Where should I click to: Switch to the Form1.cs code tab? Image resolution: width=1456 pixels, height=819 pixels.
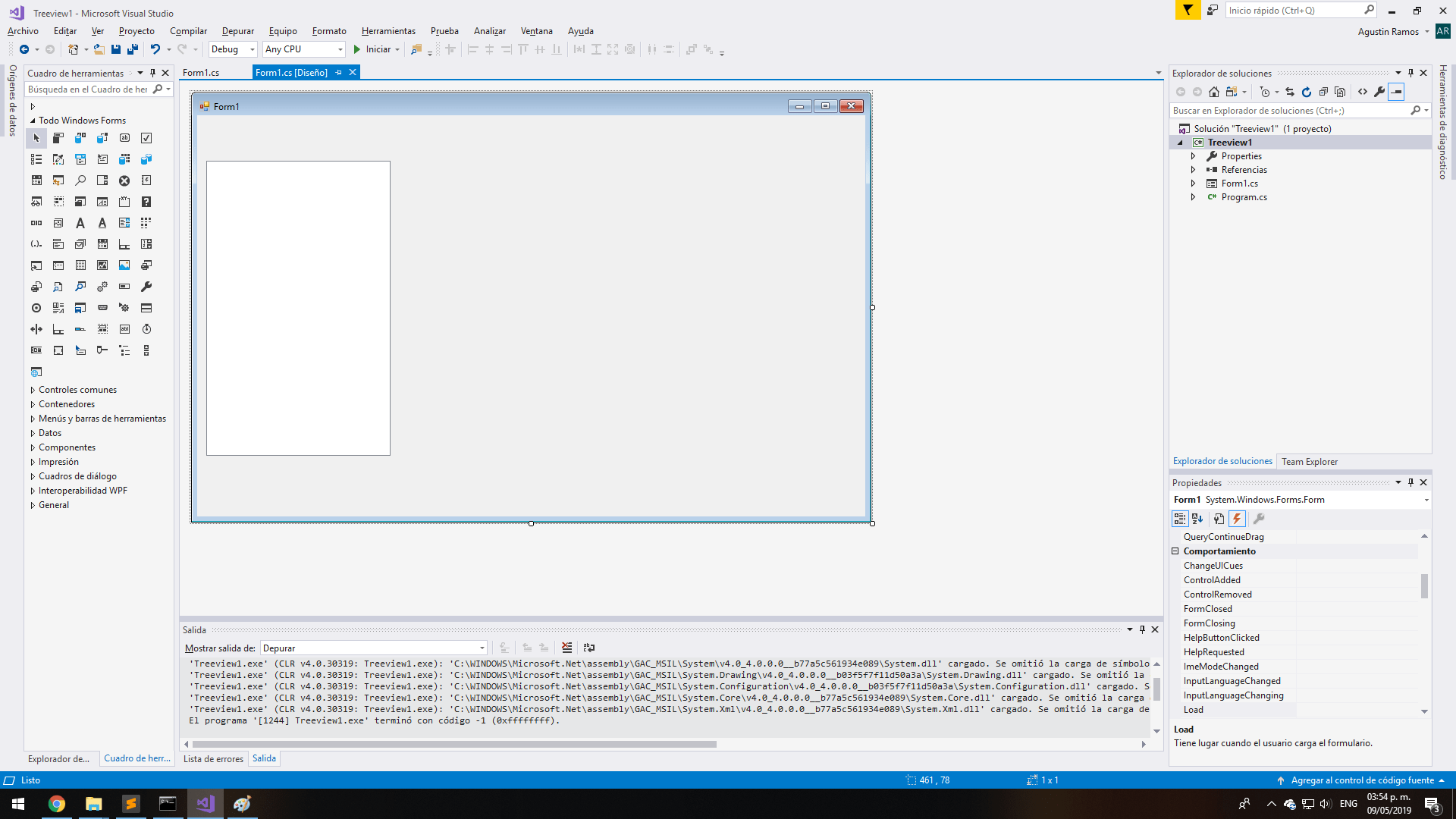pos(201,73)
